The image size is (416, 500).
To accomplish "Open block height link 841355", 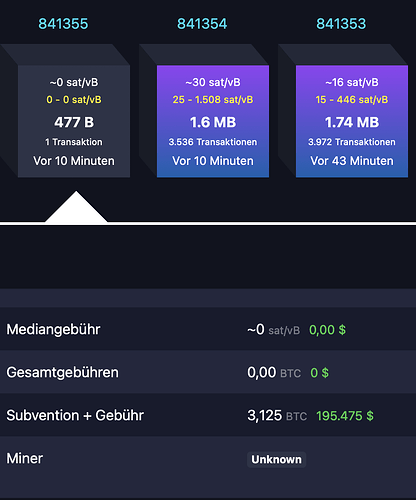I will coord(63,24).
